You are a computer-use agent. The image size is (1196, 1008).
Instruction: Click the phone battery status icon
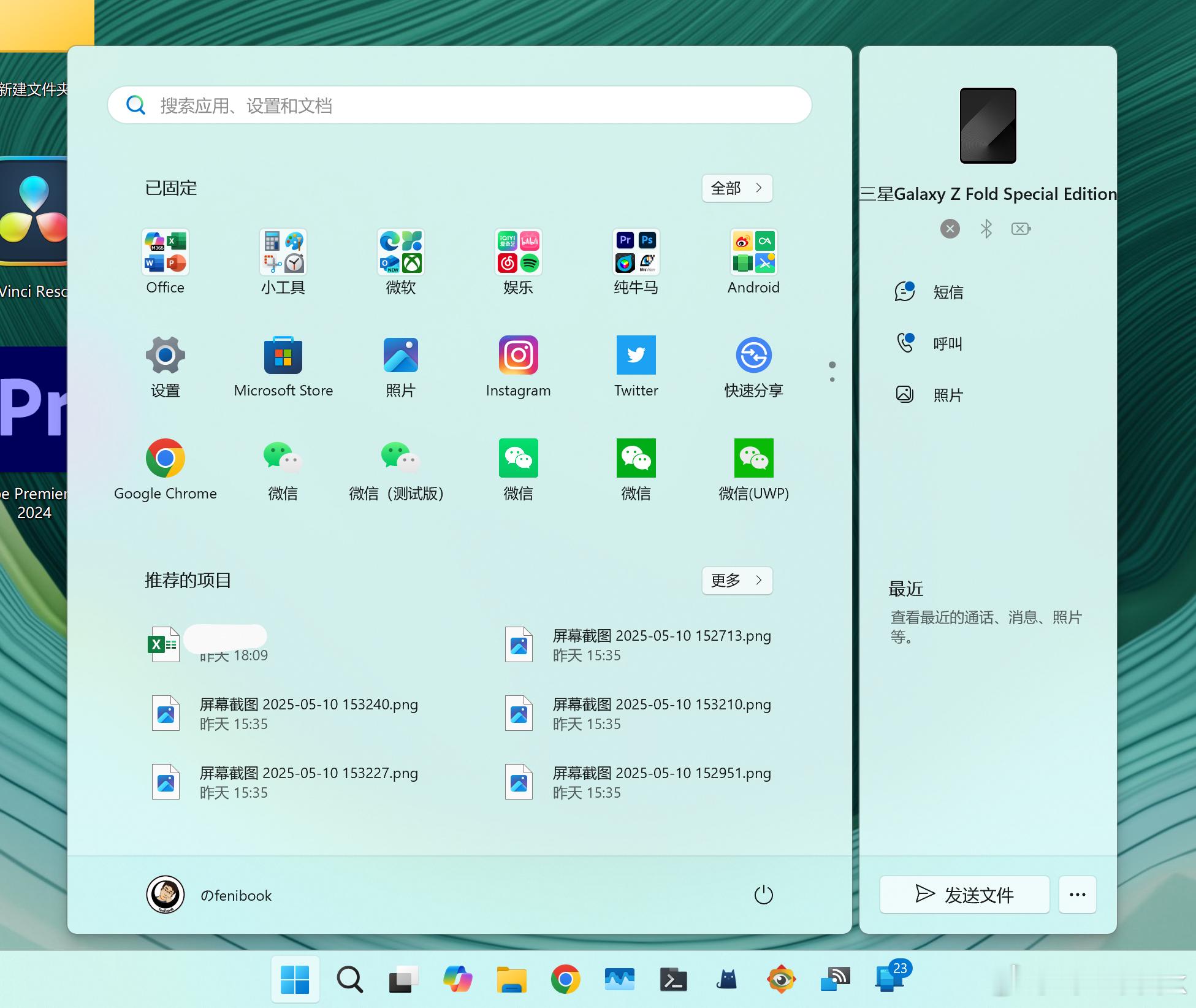1021,229
